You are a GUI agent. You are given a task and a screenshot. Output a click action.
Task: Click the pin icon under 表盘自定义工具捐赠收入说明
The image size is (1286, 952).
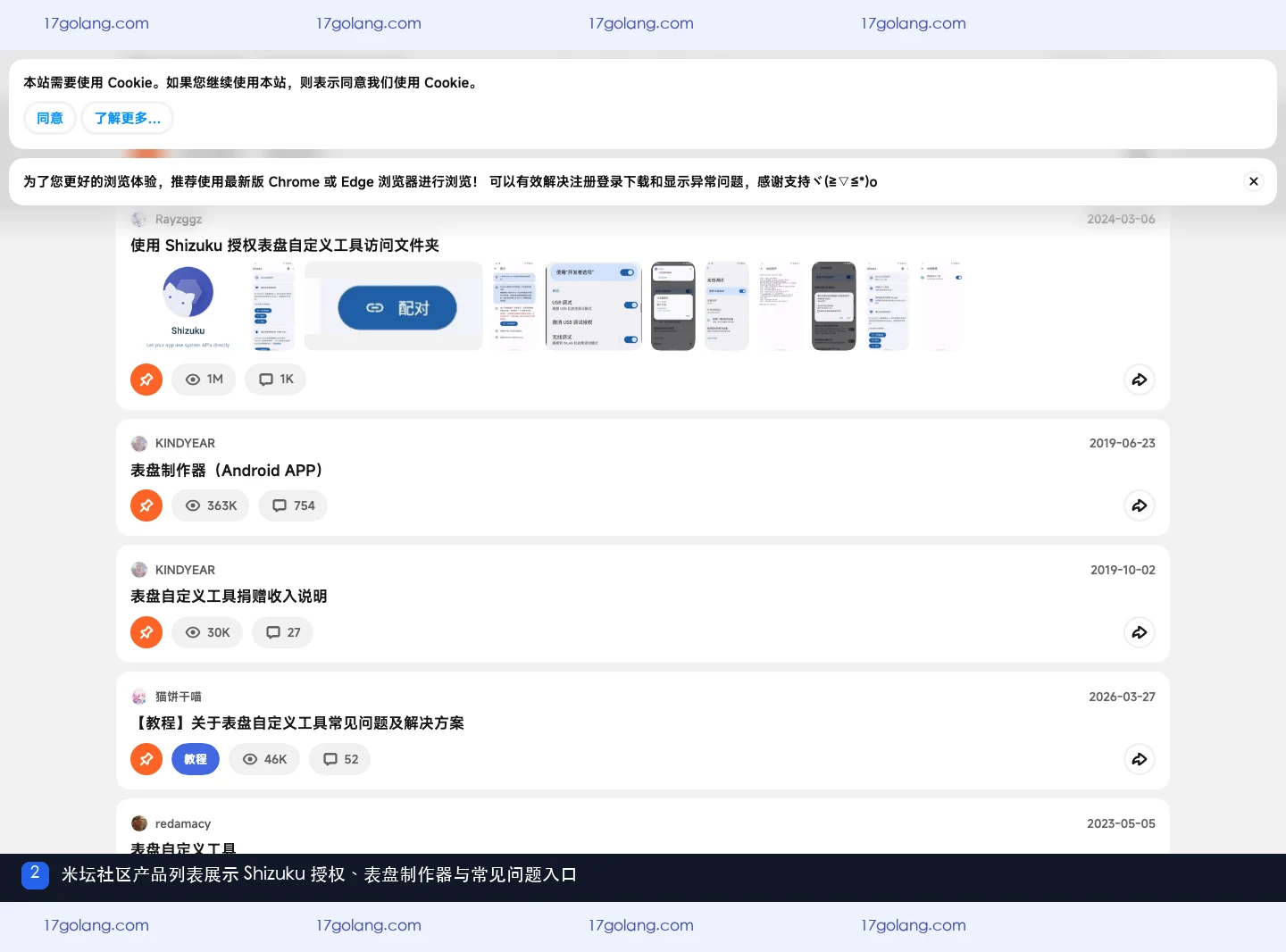tap(146, 632)
